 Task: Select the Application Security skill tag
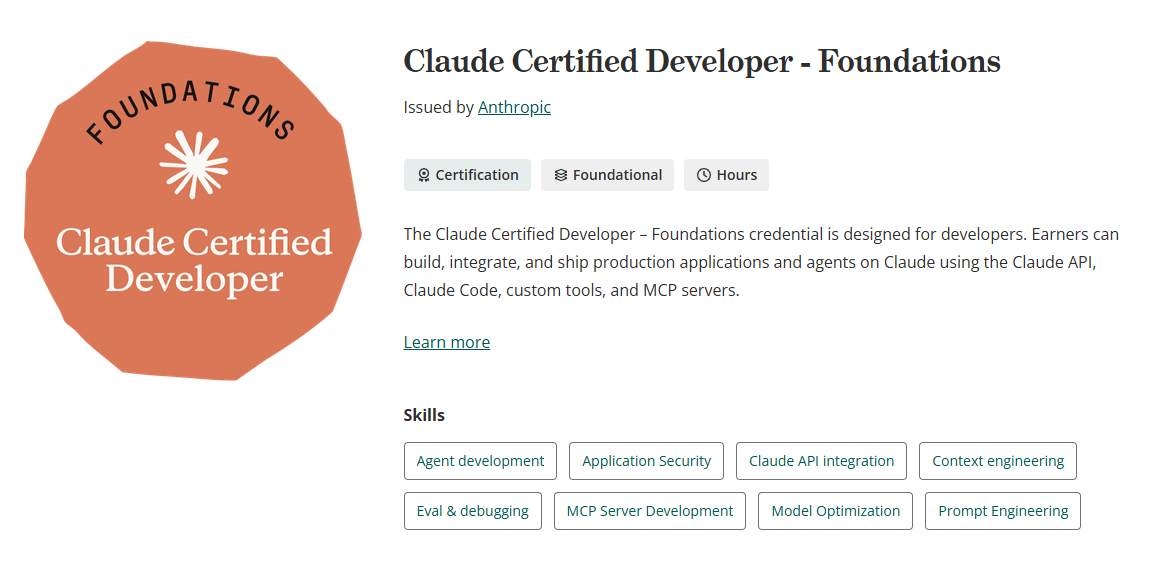coord(646,461)
